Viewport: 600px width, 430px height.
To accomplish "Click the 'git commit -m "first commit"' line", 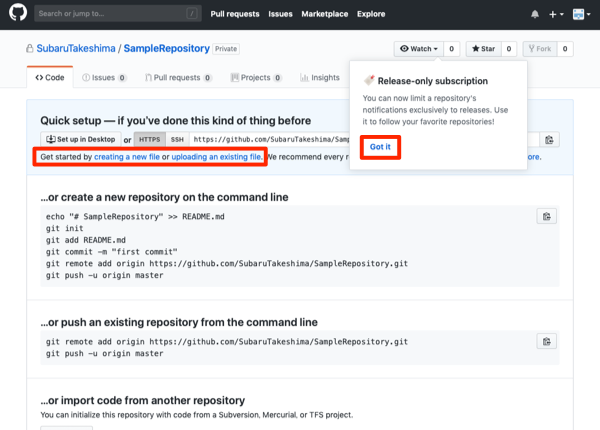I will [112, 252].
